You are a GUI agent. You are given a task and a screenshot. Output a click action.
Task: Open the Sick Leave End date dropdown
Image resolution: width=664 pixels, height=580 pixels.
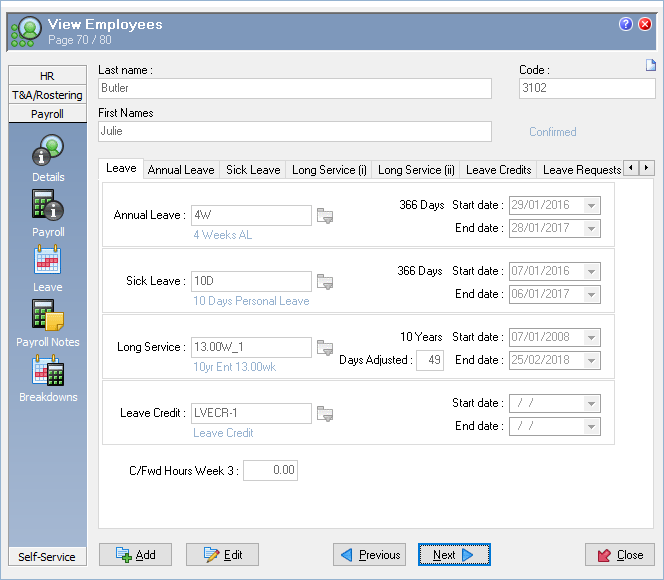(x=591, y=295)
